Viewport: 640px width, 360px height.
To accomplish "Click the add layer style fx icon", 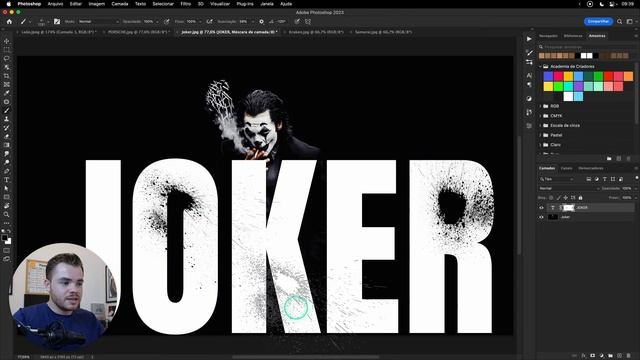I will (x=584, y=356).
